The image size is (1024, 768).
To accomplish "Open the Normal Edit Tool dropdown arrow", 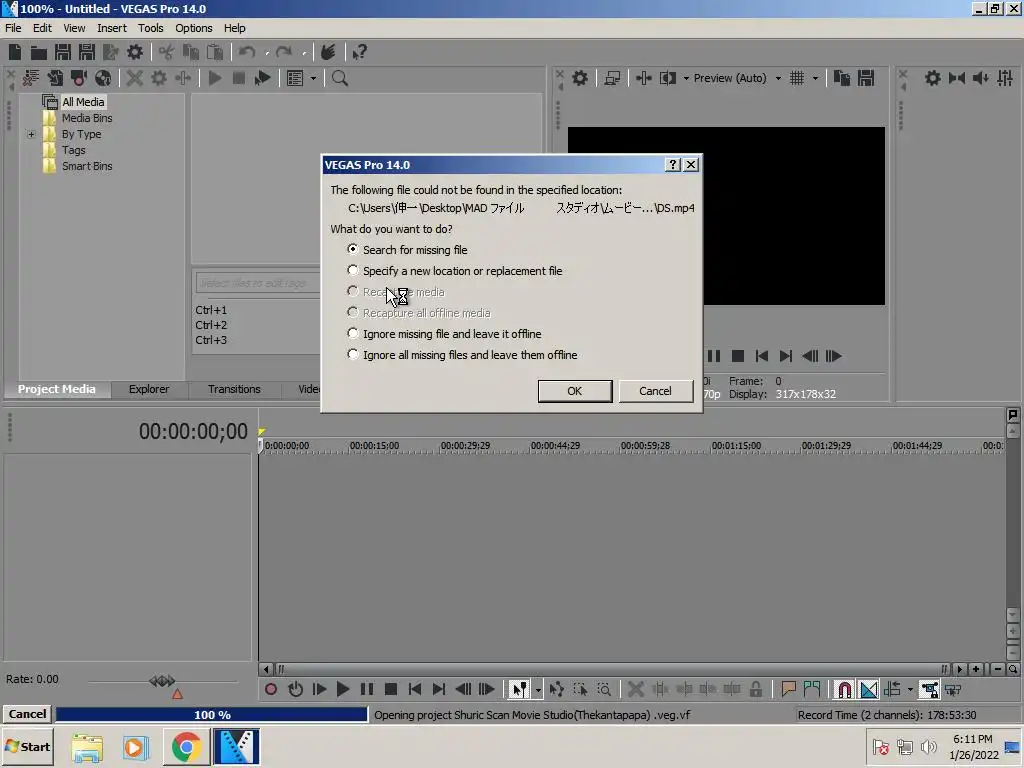I will pyautogui.click(x=537, y=690).
